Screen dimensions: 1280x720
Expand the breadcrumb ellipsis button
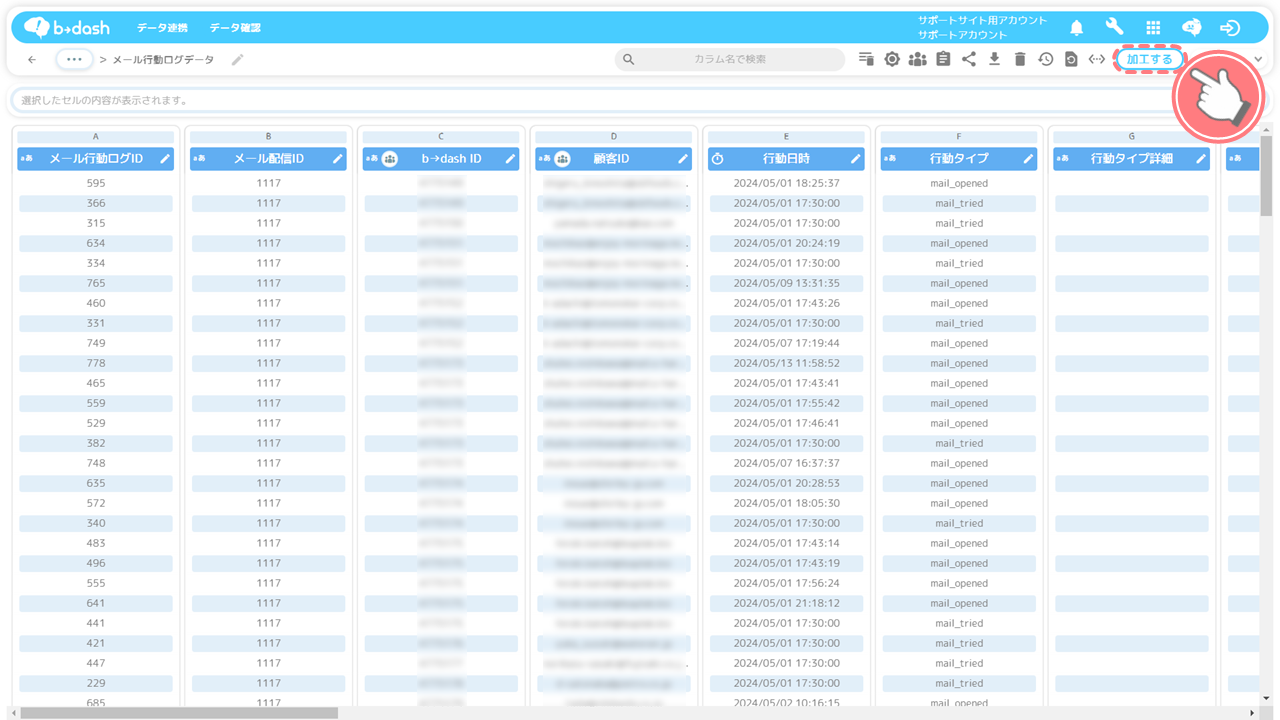[74, 60]
